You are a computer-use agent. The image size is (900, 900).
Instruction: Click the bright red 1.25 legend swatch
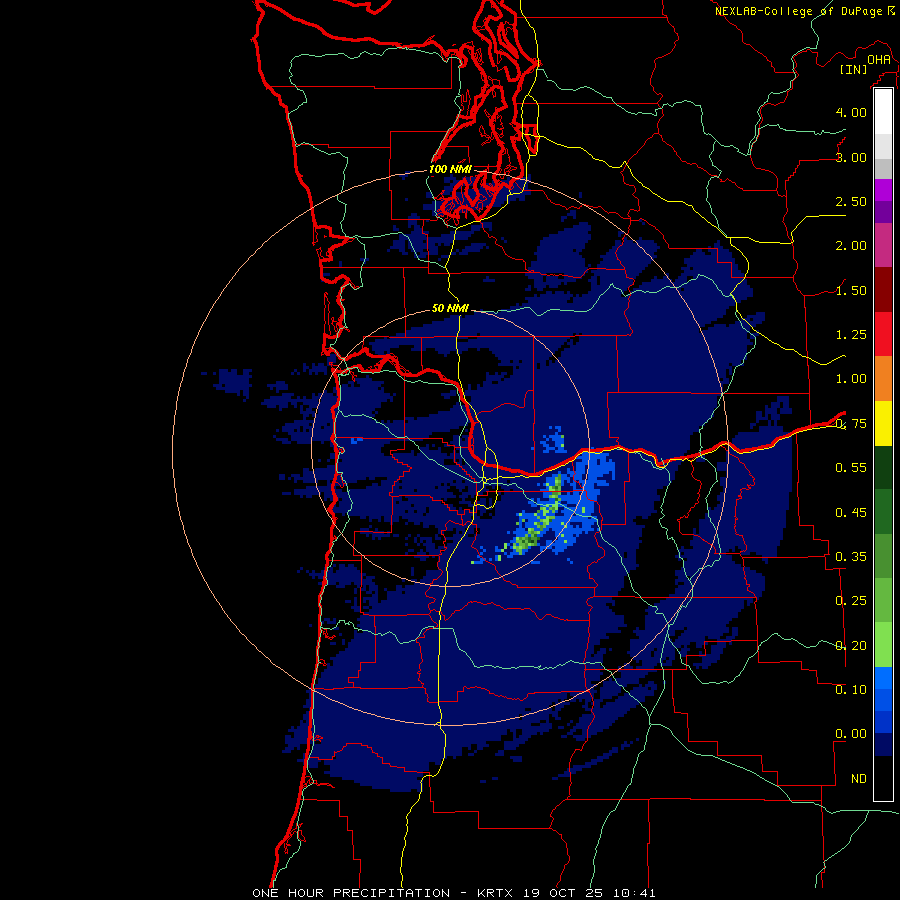[883, 334]
